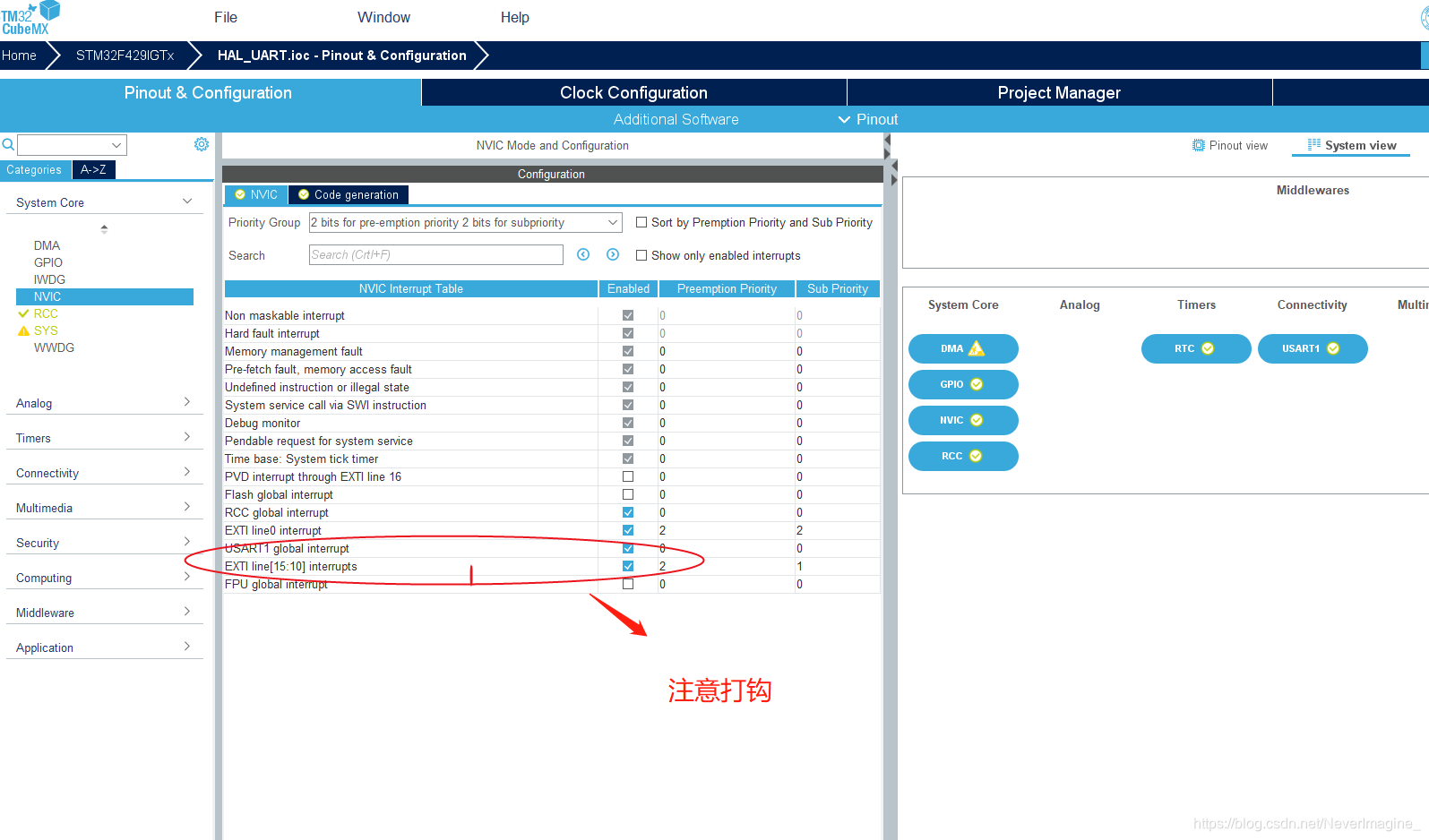Sort by the Preemption Priority column header
1429x840 pixels.
[x=727, y=288]
